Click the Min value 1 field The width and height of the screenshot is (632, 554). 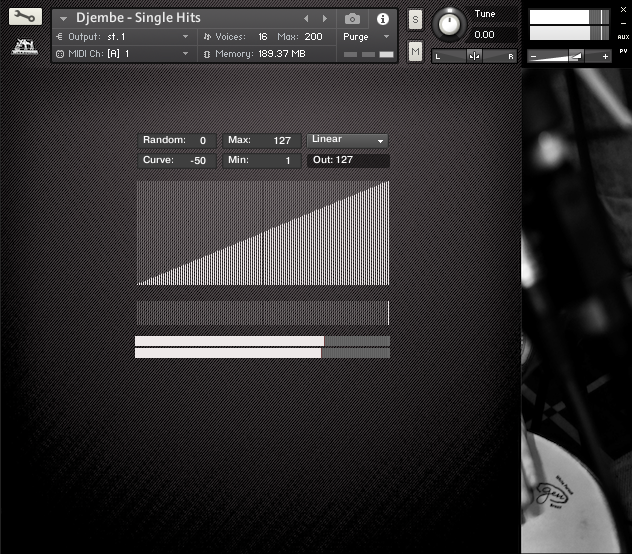[x=262, y=160]
